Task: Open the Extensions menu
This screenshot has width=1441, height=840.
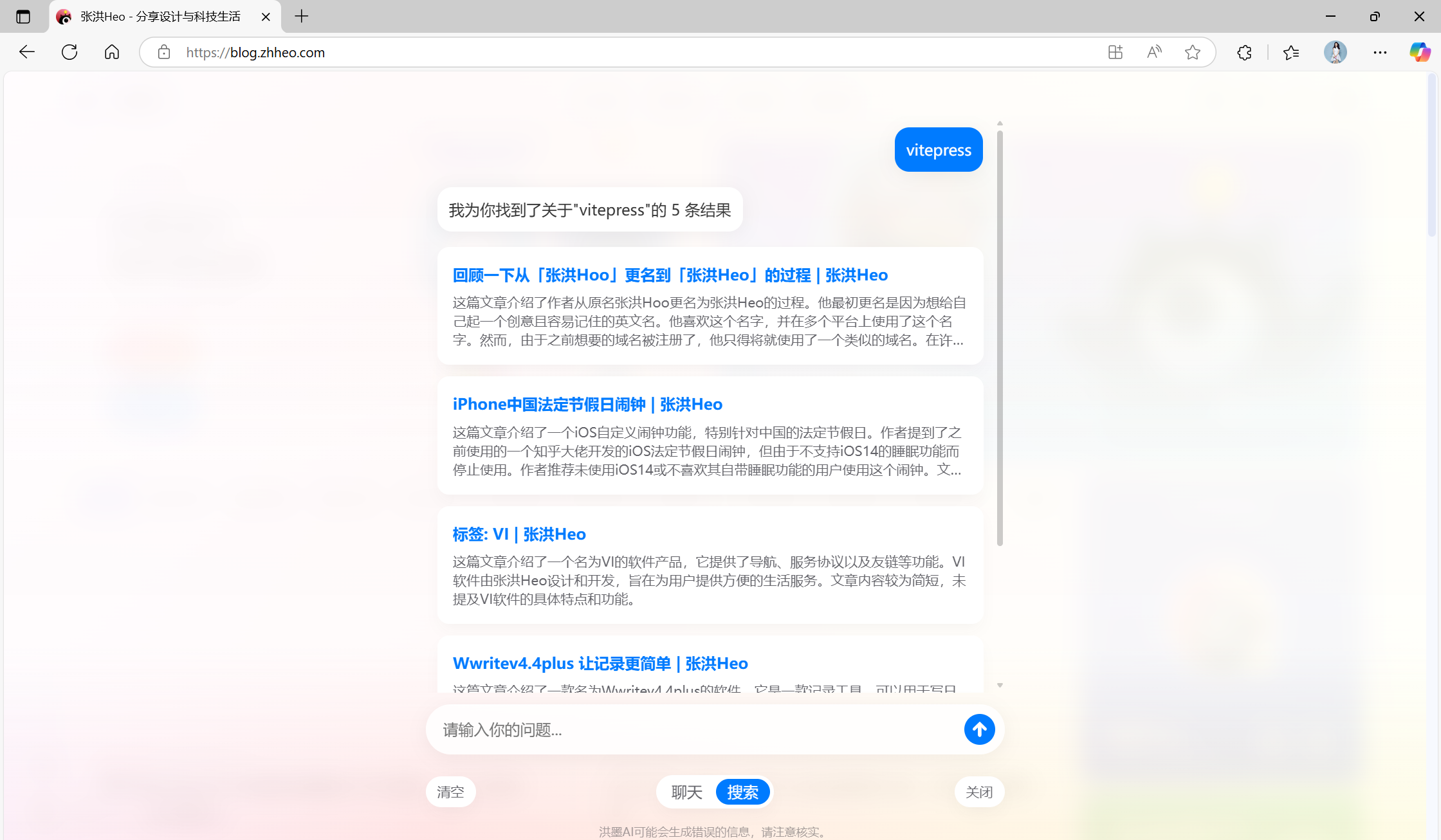Action: tap(1244, 52)
